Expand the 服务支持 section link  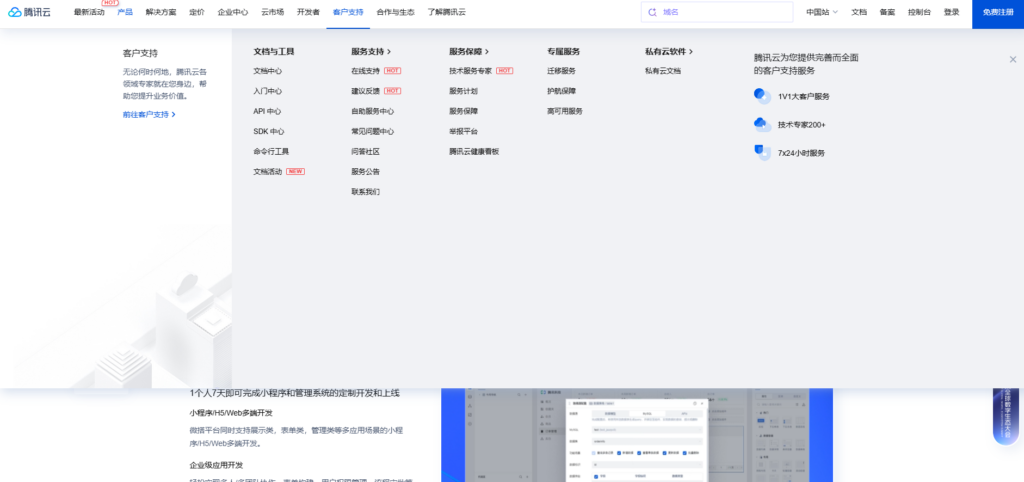371,51
